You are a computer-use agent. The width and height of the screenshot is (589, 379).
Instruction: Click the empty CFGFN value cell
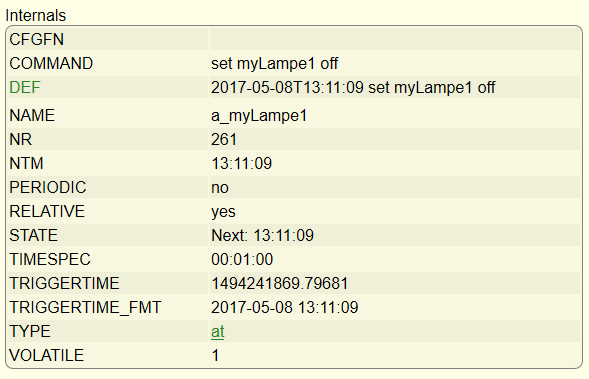pyautogui.click(x=395, y=39)
